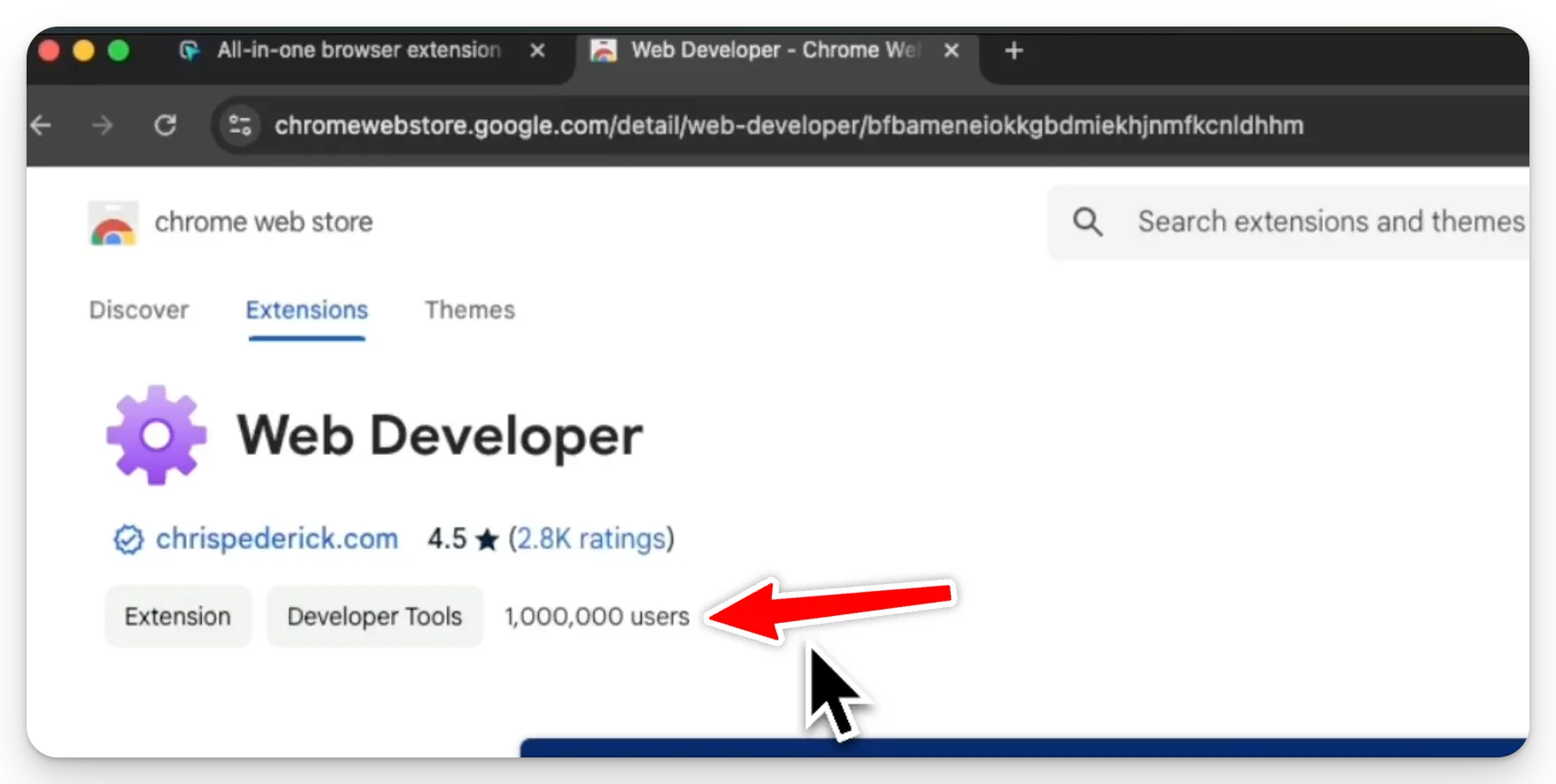Close the All-in-one browser extension tab
Viewport: 1556px width, 784px height.
pos(537,50)
